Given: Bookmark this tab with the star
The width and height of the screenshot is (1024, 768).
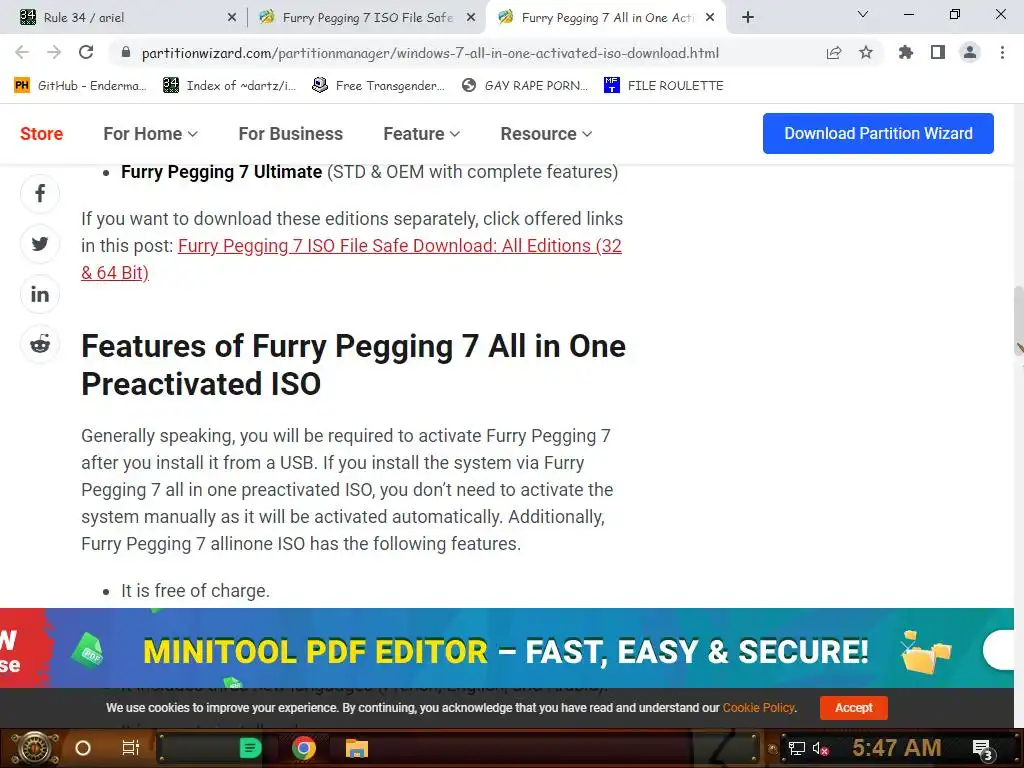Looking at the screenshot, I should click(866, 52).
